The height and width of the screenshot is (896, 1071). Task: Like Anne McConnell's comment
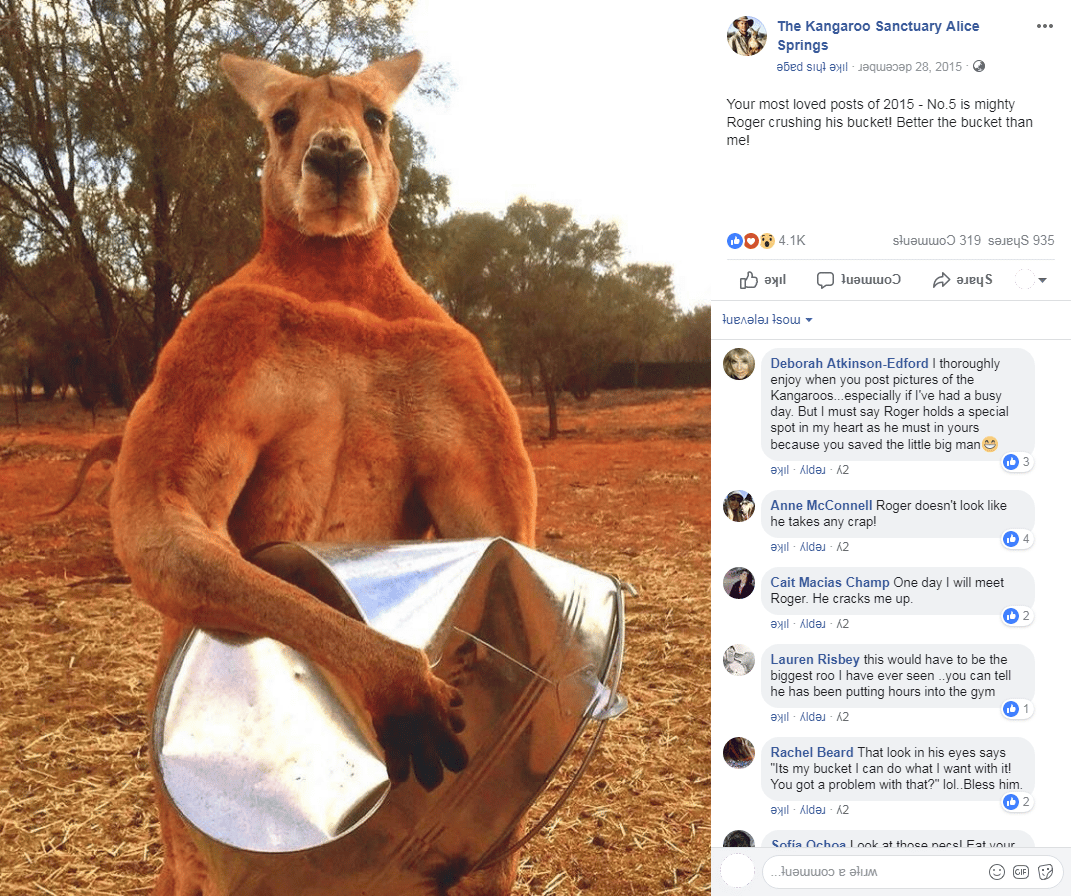(x=779, y=547)
